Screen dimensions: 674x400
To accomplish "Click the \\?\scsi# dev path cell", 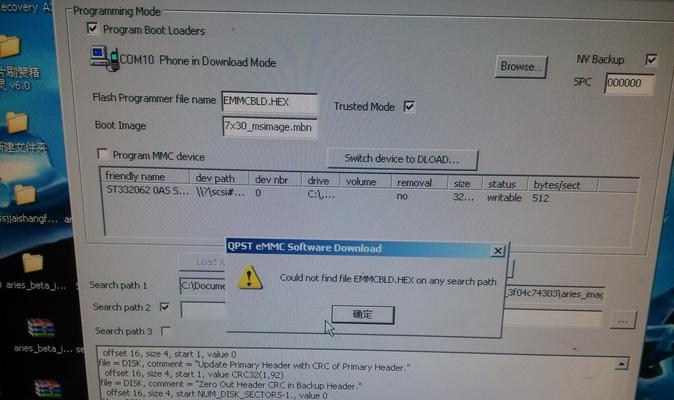I will (x=220, y=192).
